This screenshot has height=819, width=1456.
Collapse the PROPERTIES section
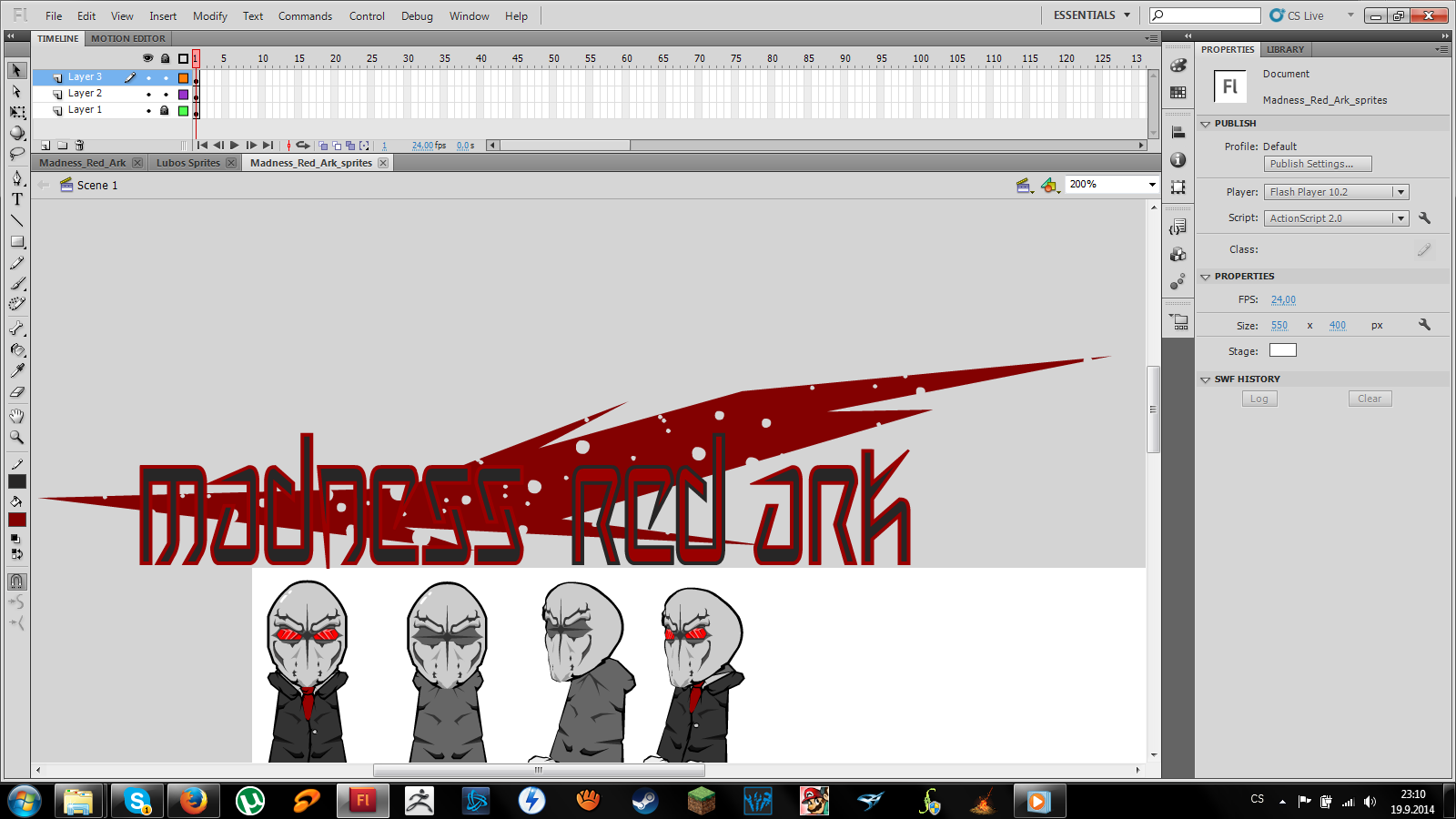(1205, 277)
